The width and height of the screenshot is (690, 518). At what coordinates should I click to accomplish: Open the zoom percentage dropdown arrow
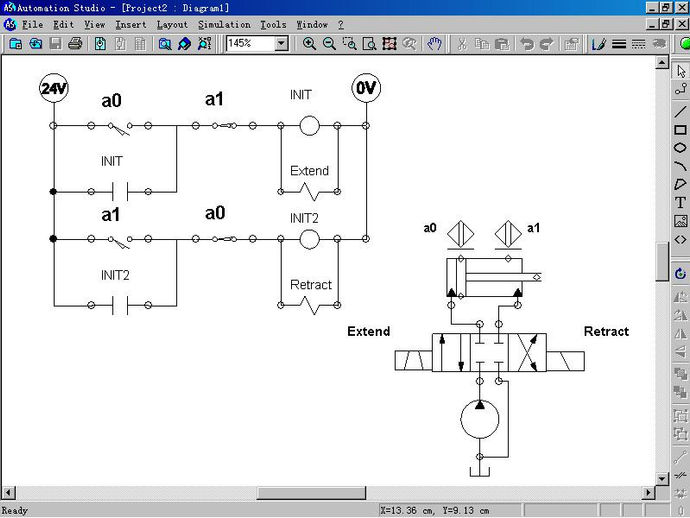tap(281, 44)
